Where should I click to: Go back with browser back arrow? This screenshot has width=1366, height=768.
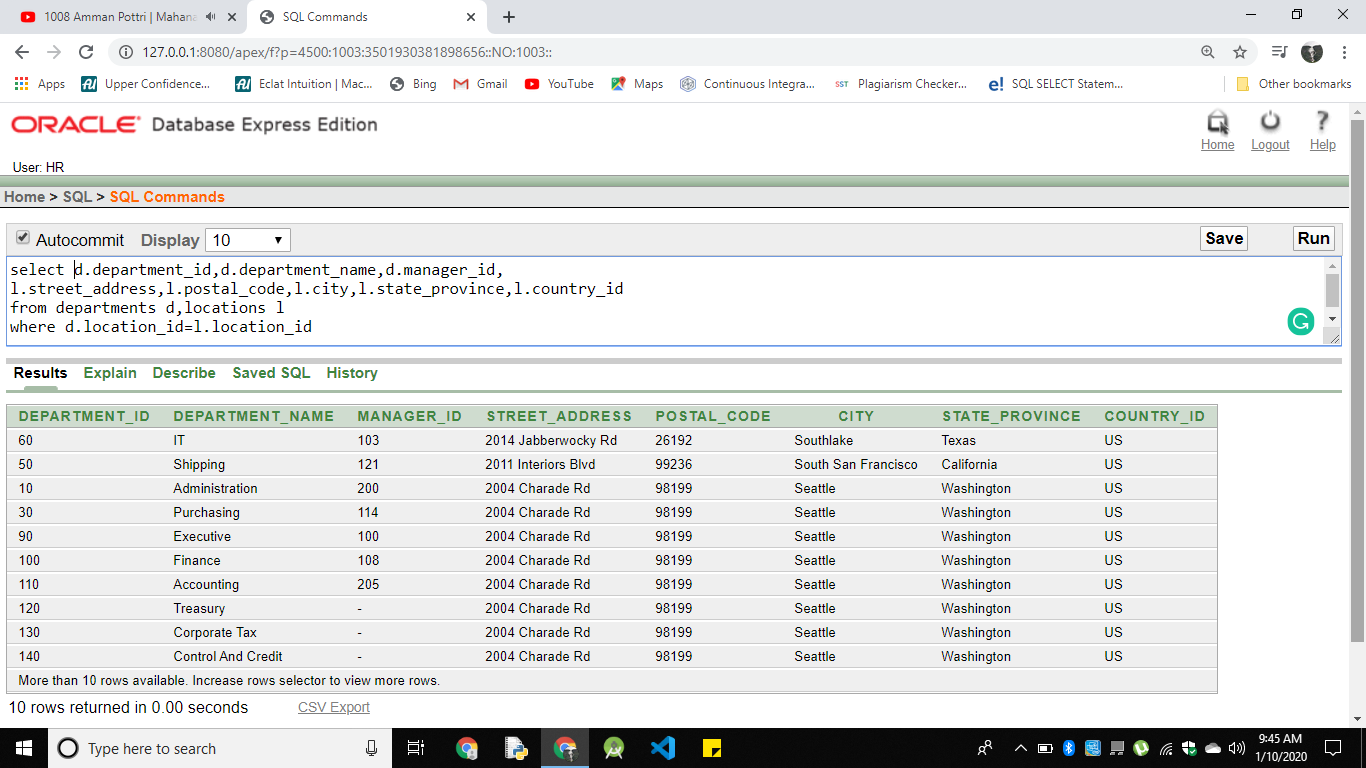pos(22,52)
